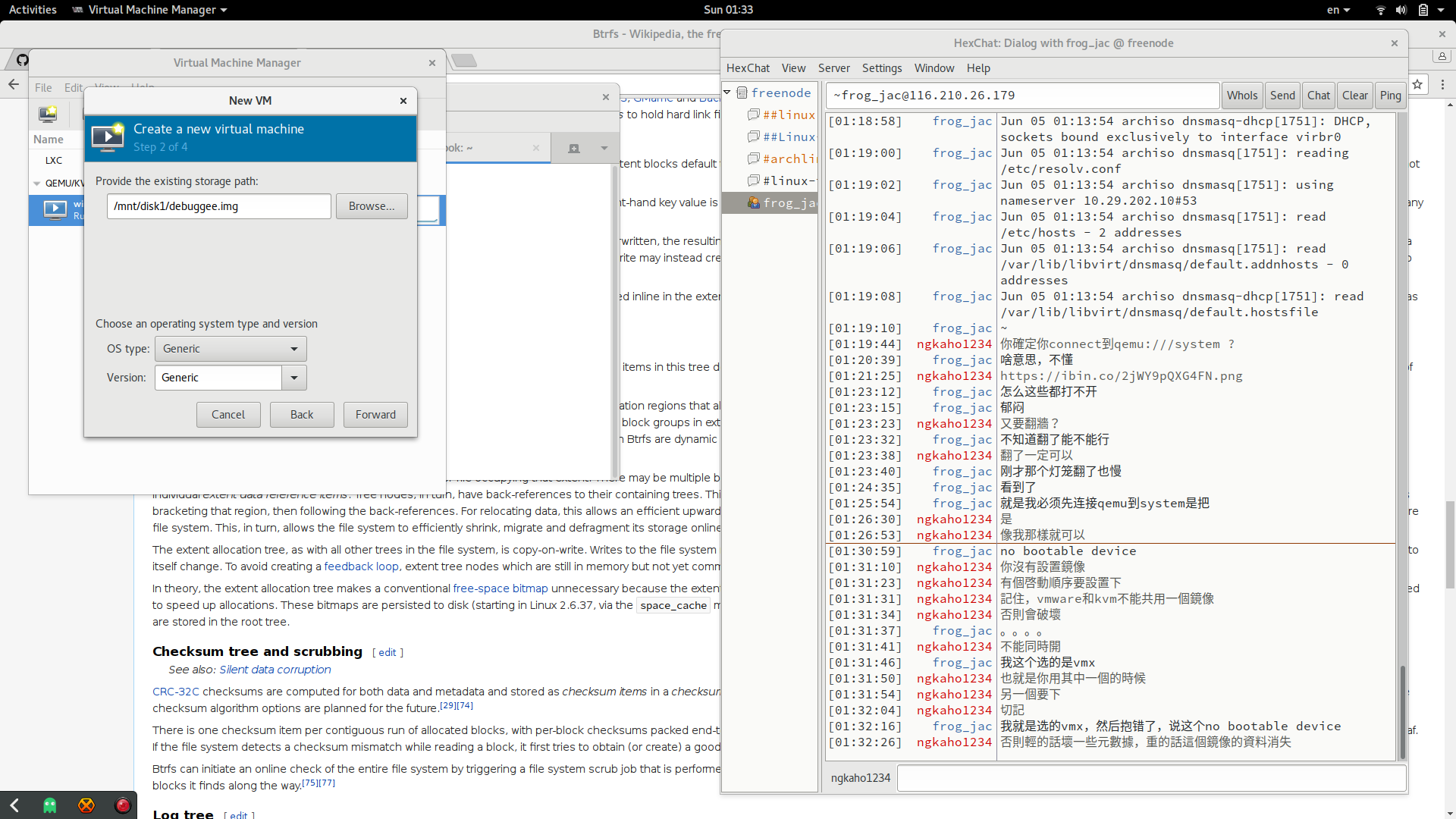1456x819 pixels.
Task: Click the freenode server icon in HexChat
Action: 742,93
